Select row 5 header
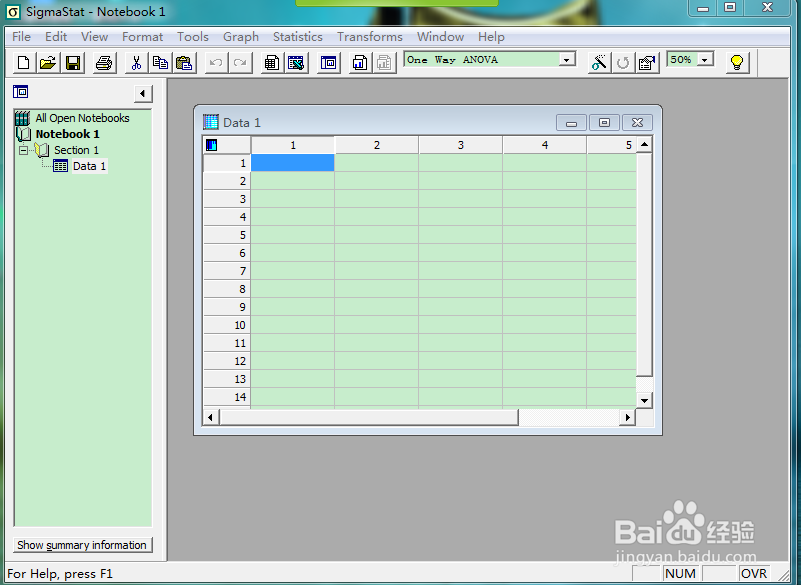The image size is (801, 585). (x=227, y=235)
